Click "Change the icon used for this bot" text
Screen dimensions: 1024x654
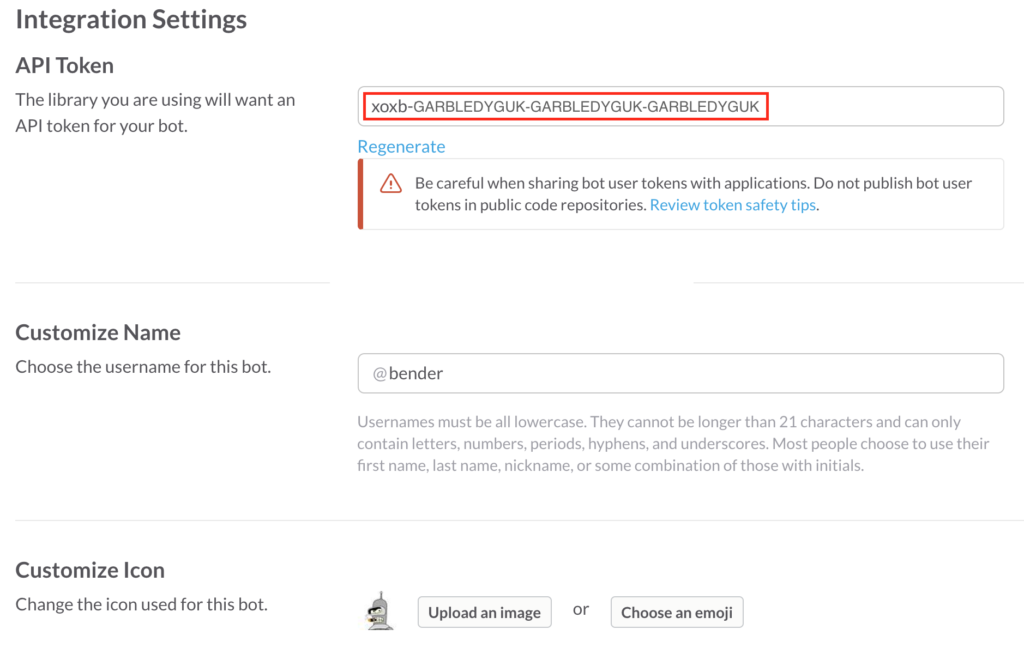point(141,604)
